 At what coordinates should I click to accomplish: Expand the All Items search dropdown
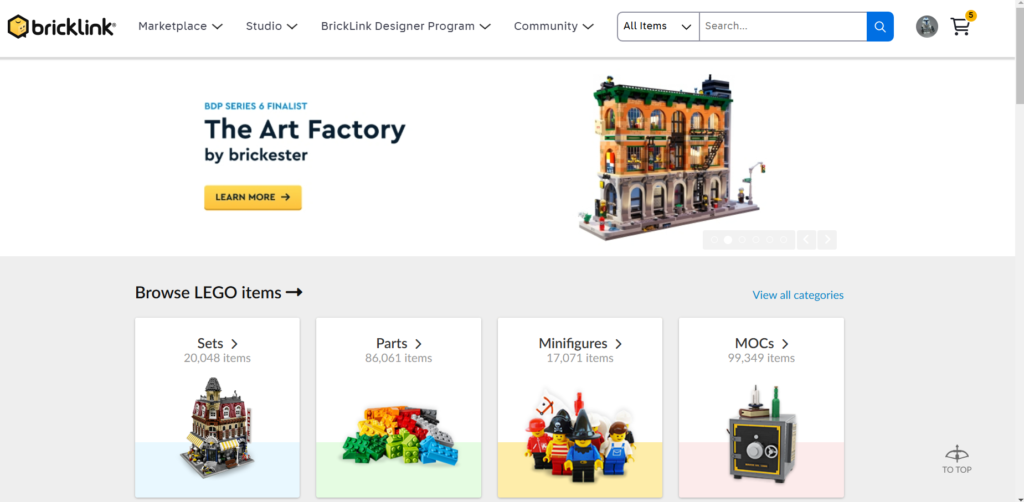click(x=658, y=27)
